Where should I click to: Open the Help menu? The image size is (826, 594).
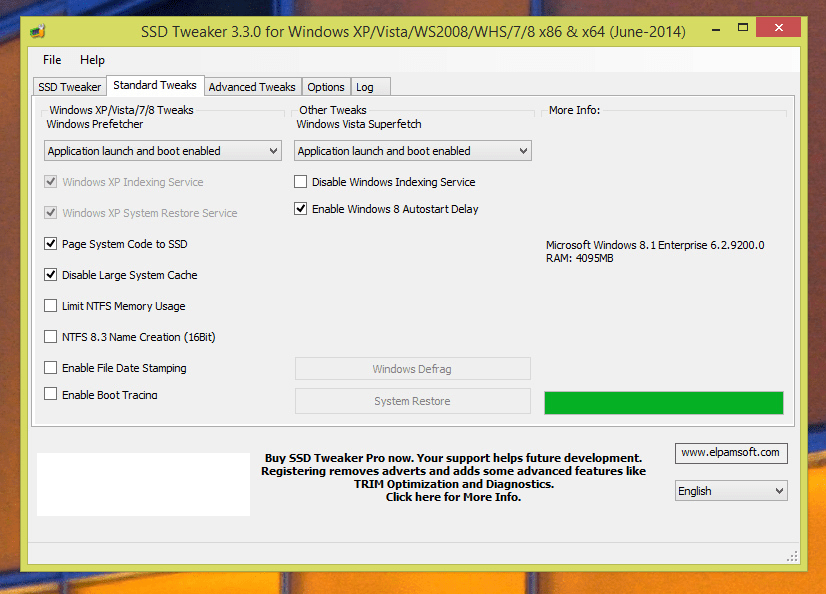pyautogui.click(x=92, y=60)
